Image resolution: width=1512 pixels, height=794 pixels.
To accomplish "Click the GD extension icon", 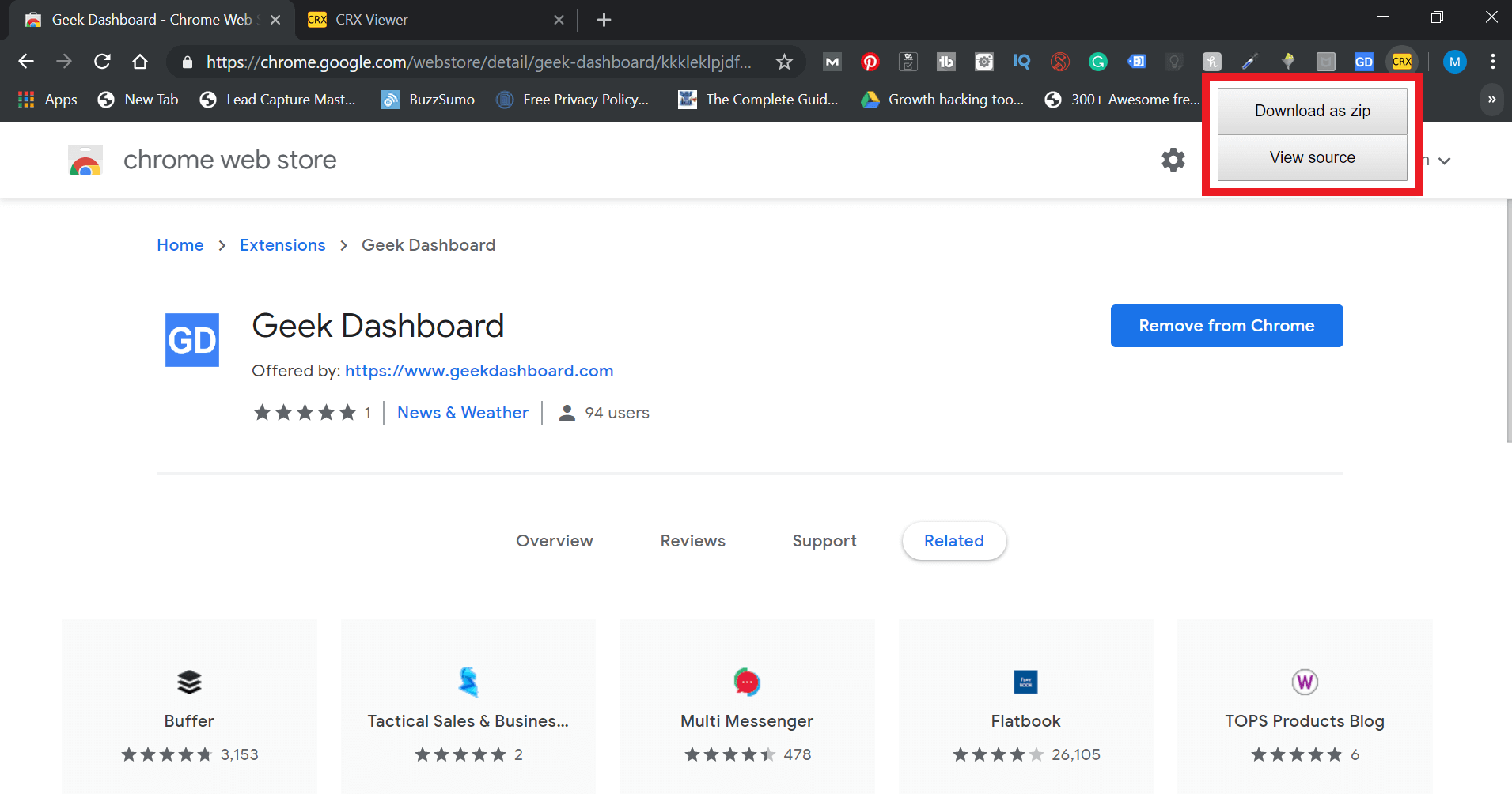I will [1365, 61].
